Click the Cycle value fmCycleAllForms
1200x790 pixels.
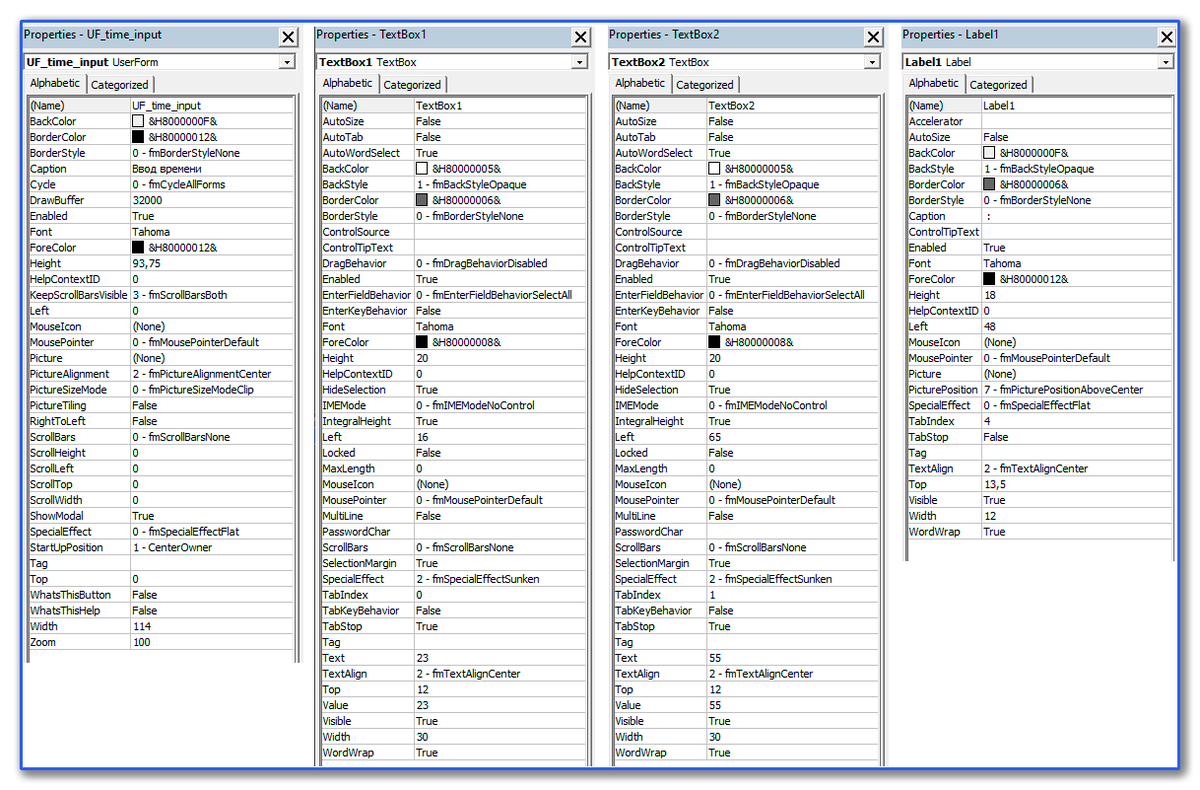pyautogui.click(x=212, y=184)
